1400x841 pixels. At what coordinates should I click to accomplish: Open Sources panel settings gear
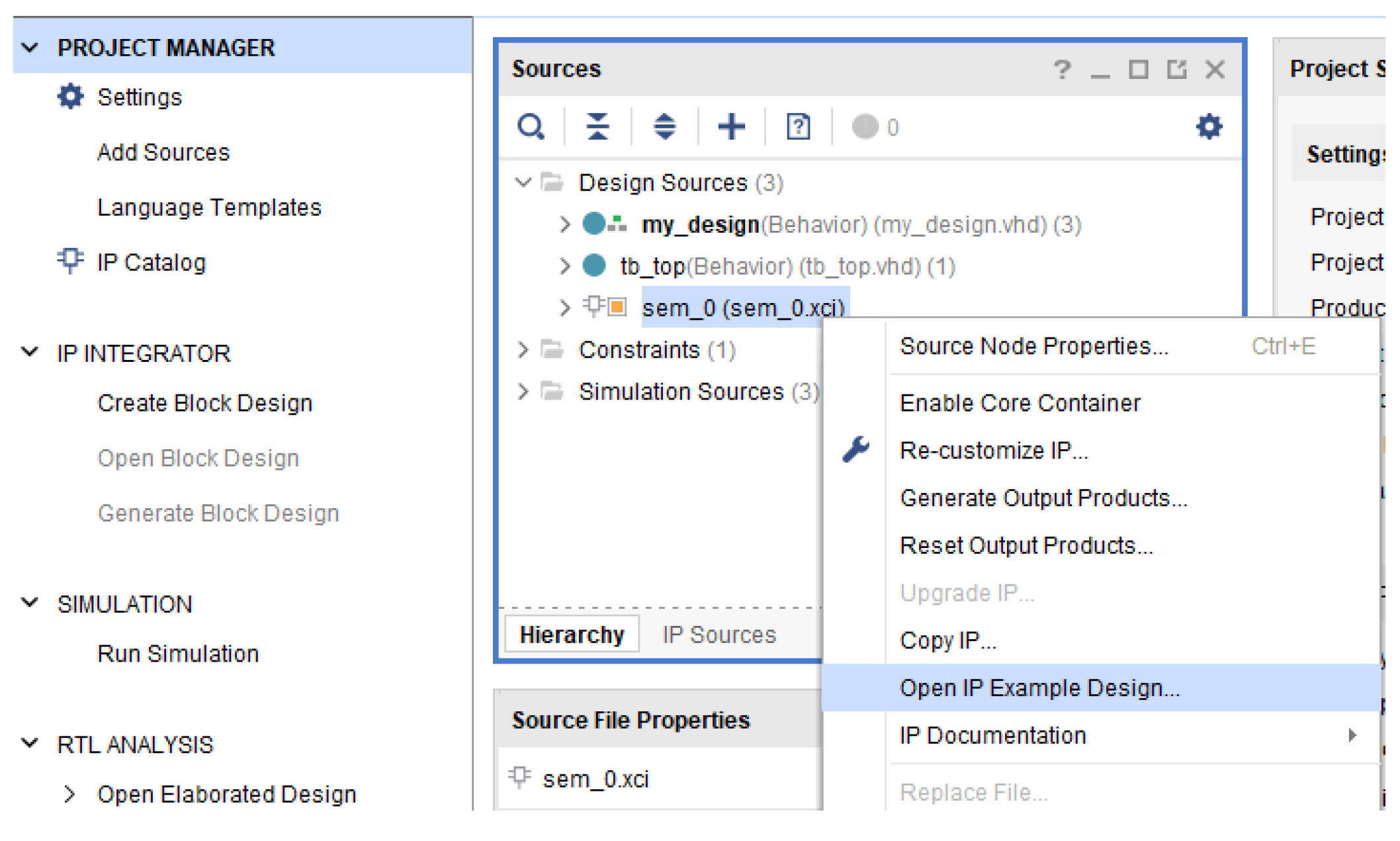[x=1209, y=126]
